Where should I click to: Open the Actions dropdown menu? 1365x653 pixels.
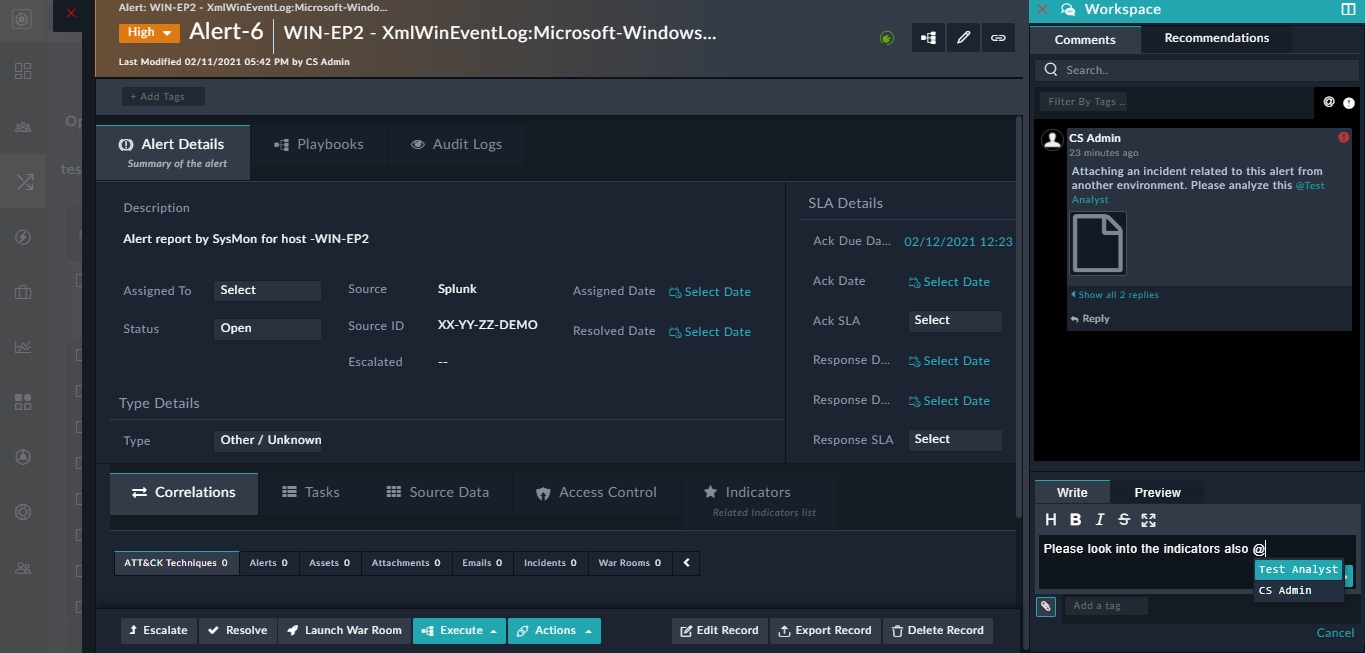click(554, 630)
